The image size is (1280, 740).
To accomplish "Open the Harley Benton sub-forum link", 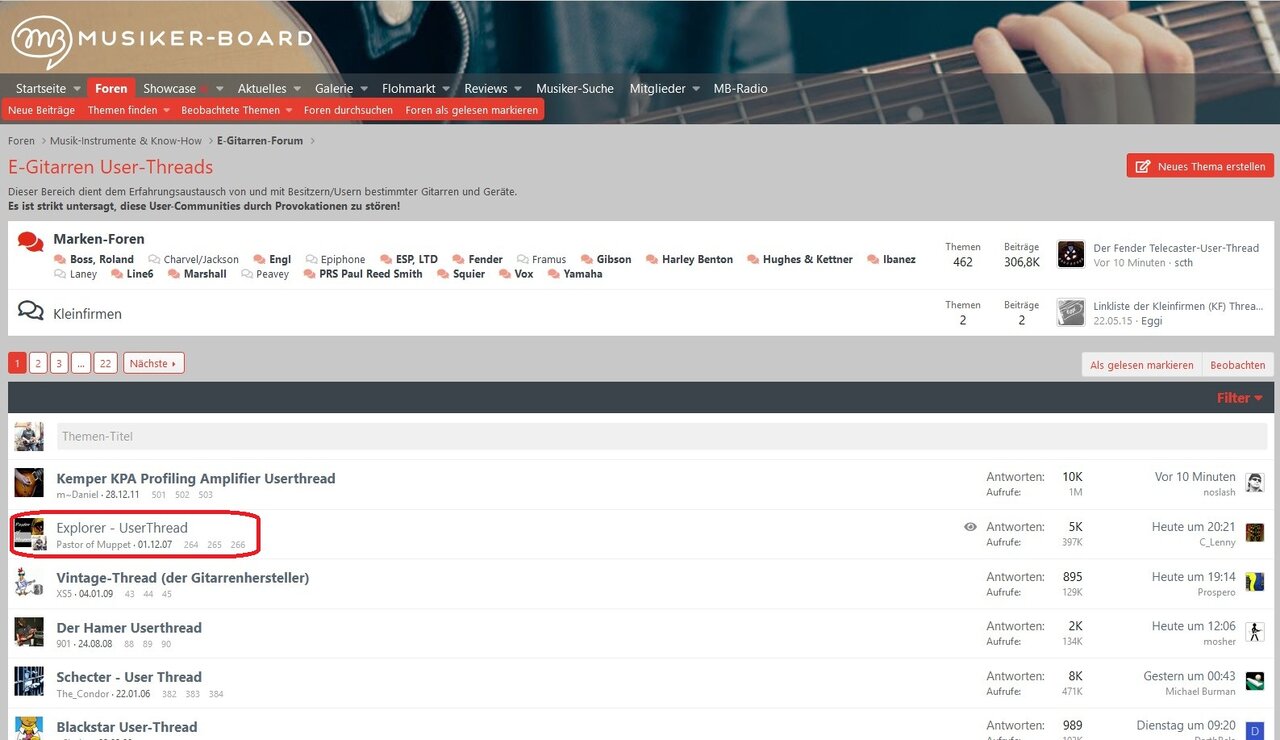I will pos(697,259).
